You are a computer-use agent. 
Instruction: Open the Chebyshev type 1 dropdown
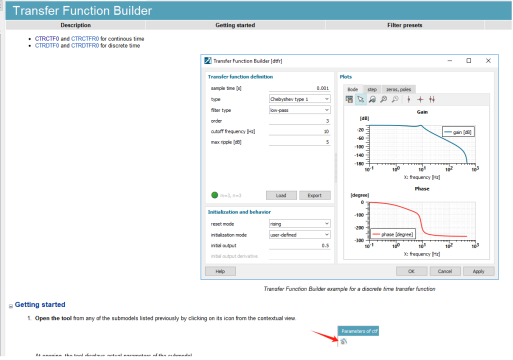point(300,99)
